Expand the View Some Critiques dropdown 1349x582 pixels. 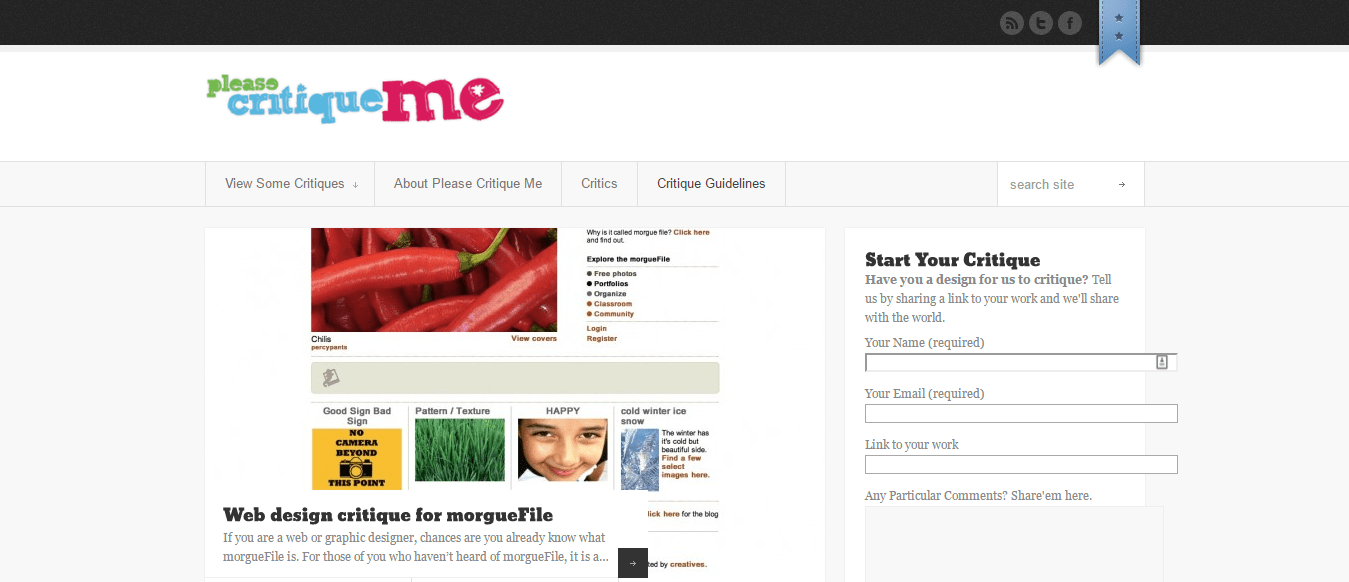click(290, 183)
